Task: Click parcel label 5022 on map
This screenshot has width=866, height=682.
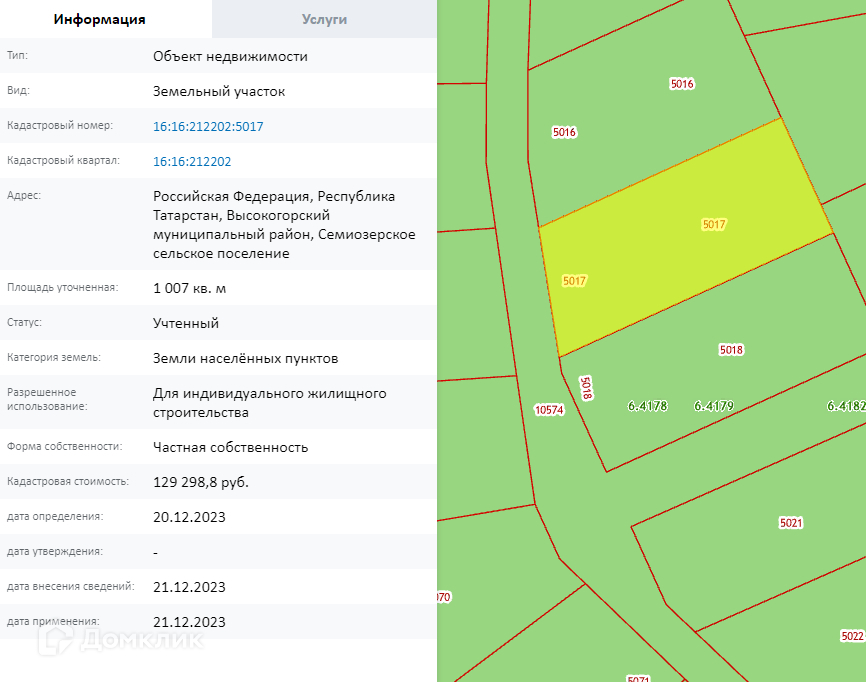Action: 852,636
